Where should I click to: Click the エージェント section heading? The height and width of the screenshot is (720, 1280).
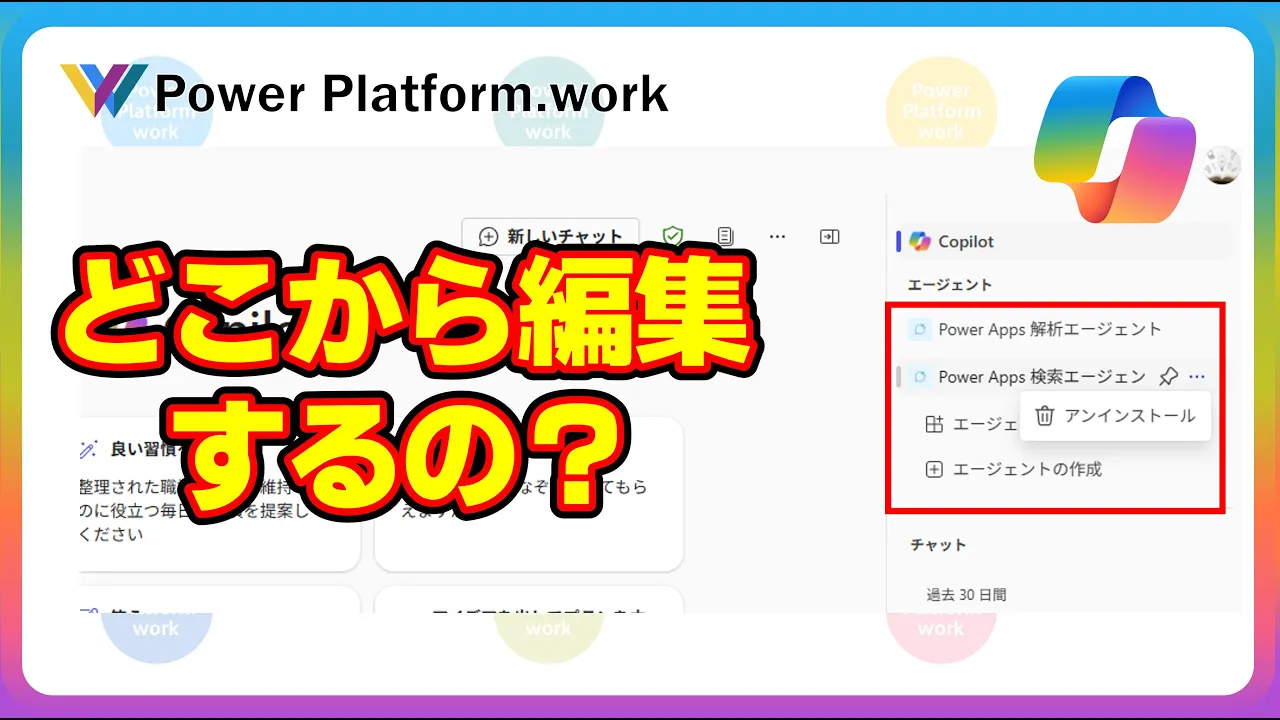click(950, 285)
